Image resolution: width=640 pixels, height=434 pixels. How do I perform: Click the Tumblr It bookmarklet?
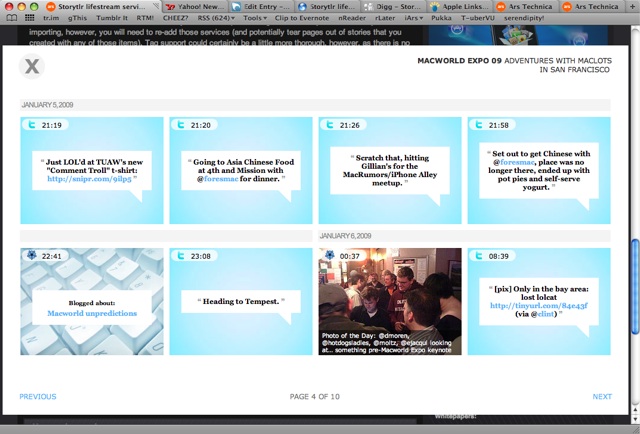[112, 18]
